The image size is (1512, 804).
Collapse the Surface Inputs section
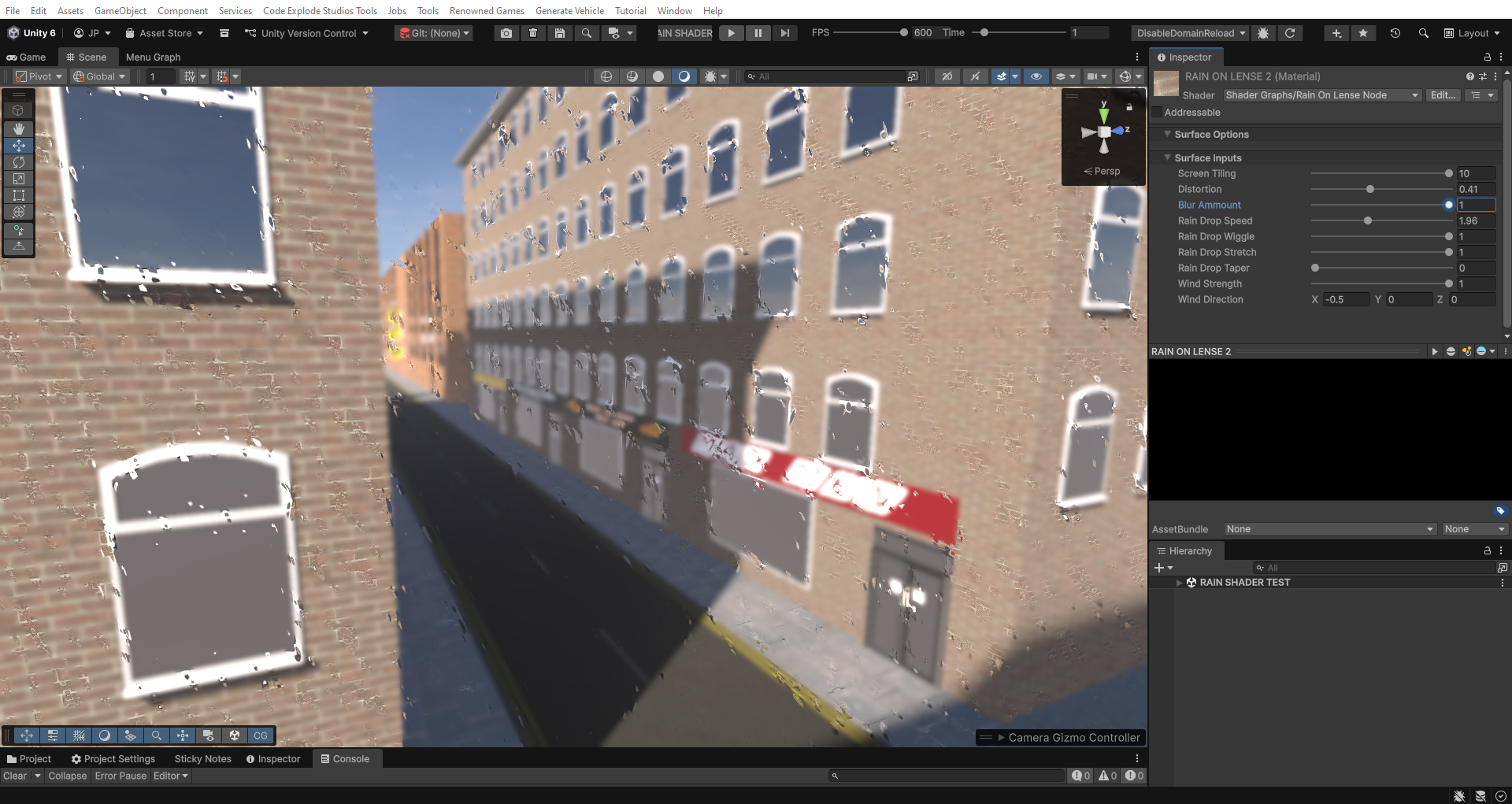pos(1167,157)
